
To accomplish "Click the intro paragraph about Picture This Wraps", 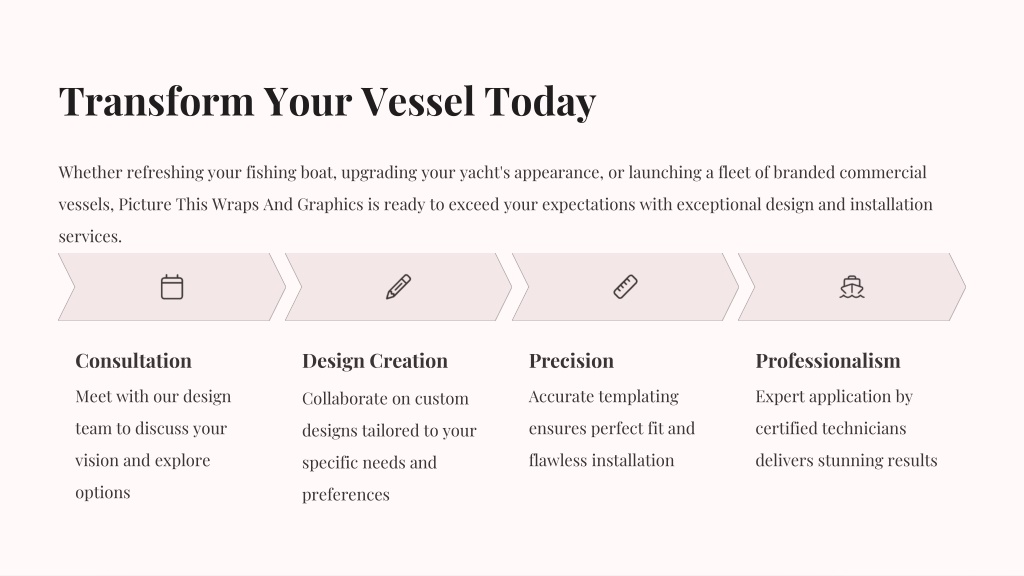I will pos(496,204).
